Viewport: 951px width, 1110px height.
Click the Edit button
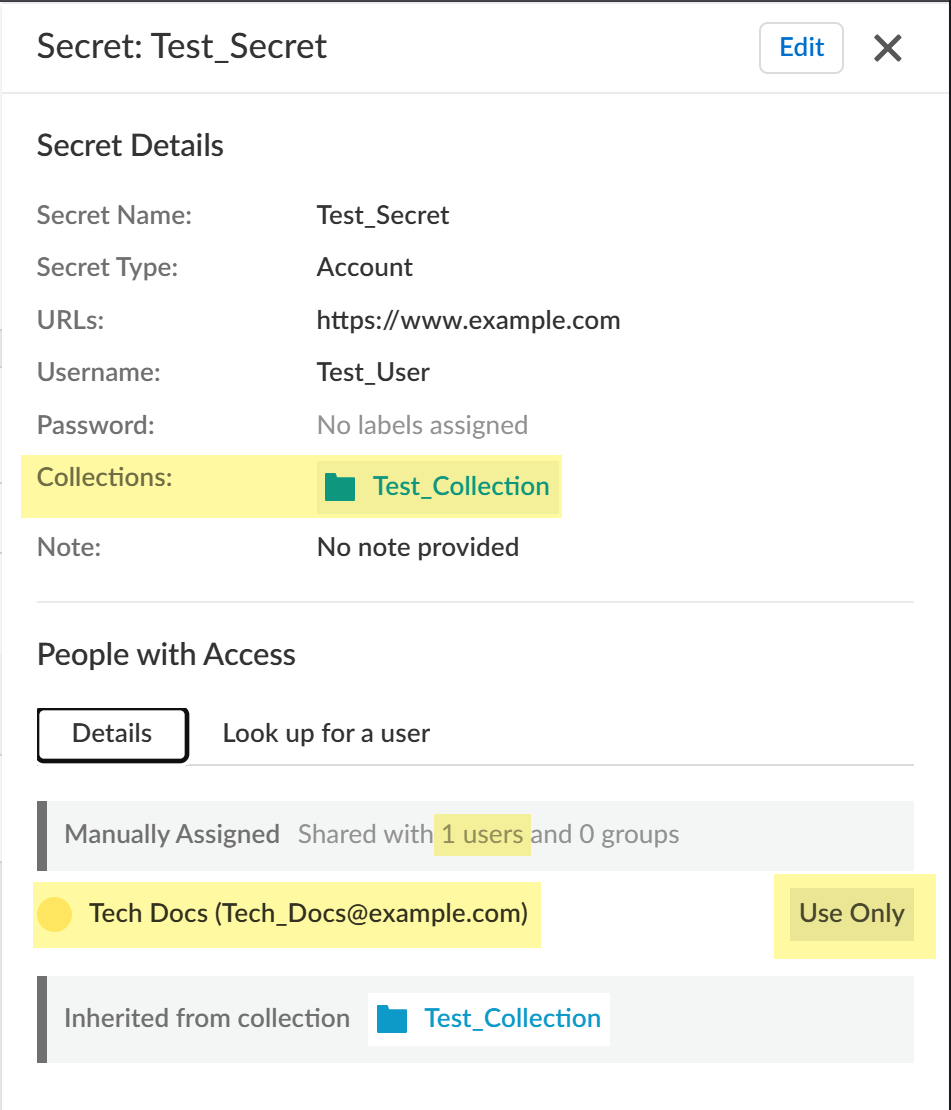click(801, 48)
